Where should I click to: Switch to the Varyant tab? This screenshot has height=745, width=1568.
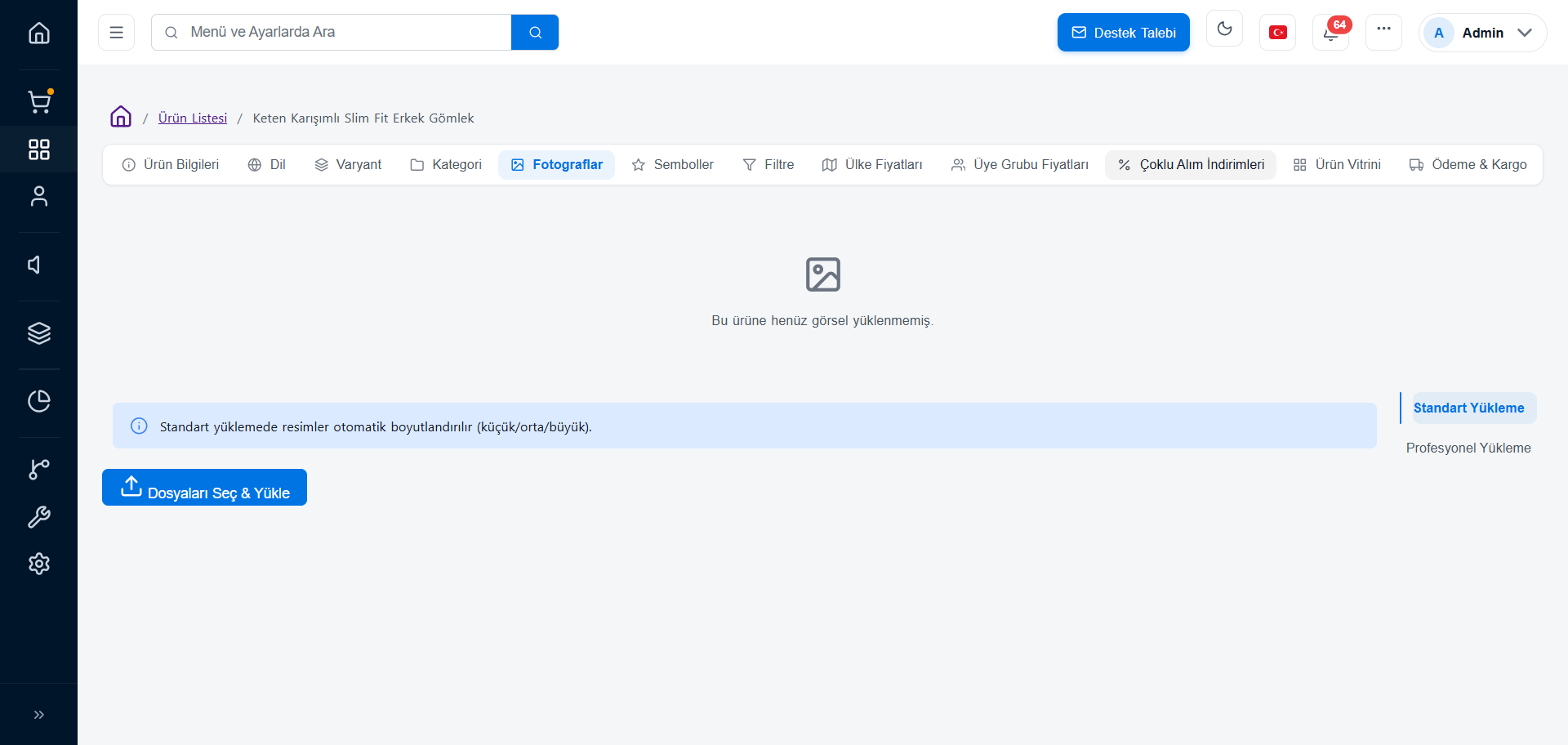tap(348, 165)
